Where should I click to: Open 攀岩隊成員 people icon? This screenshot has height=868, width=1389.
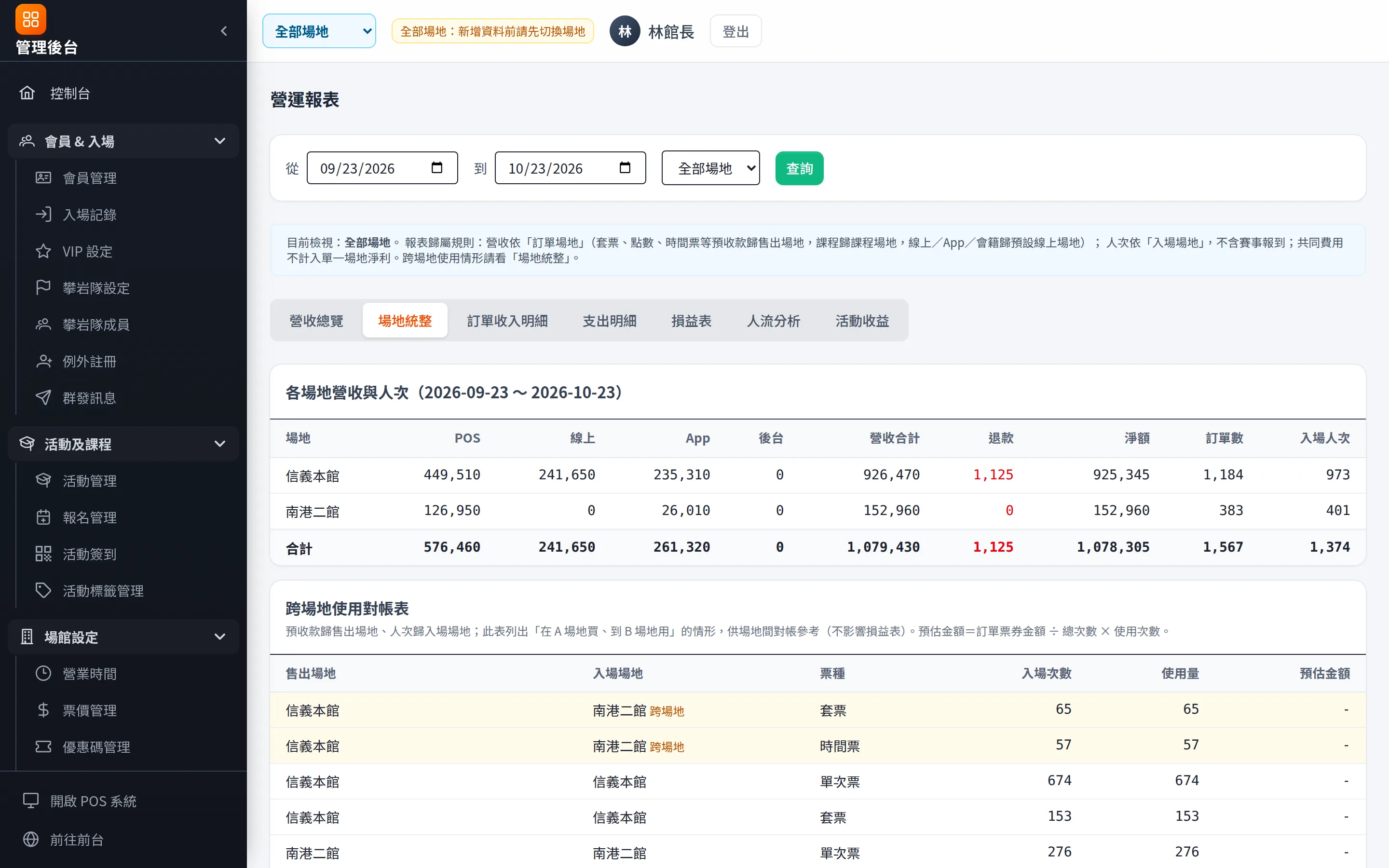click(43, 325)
